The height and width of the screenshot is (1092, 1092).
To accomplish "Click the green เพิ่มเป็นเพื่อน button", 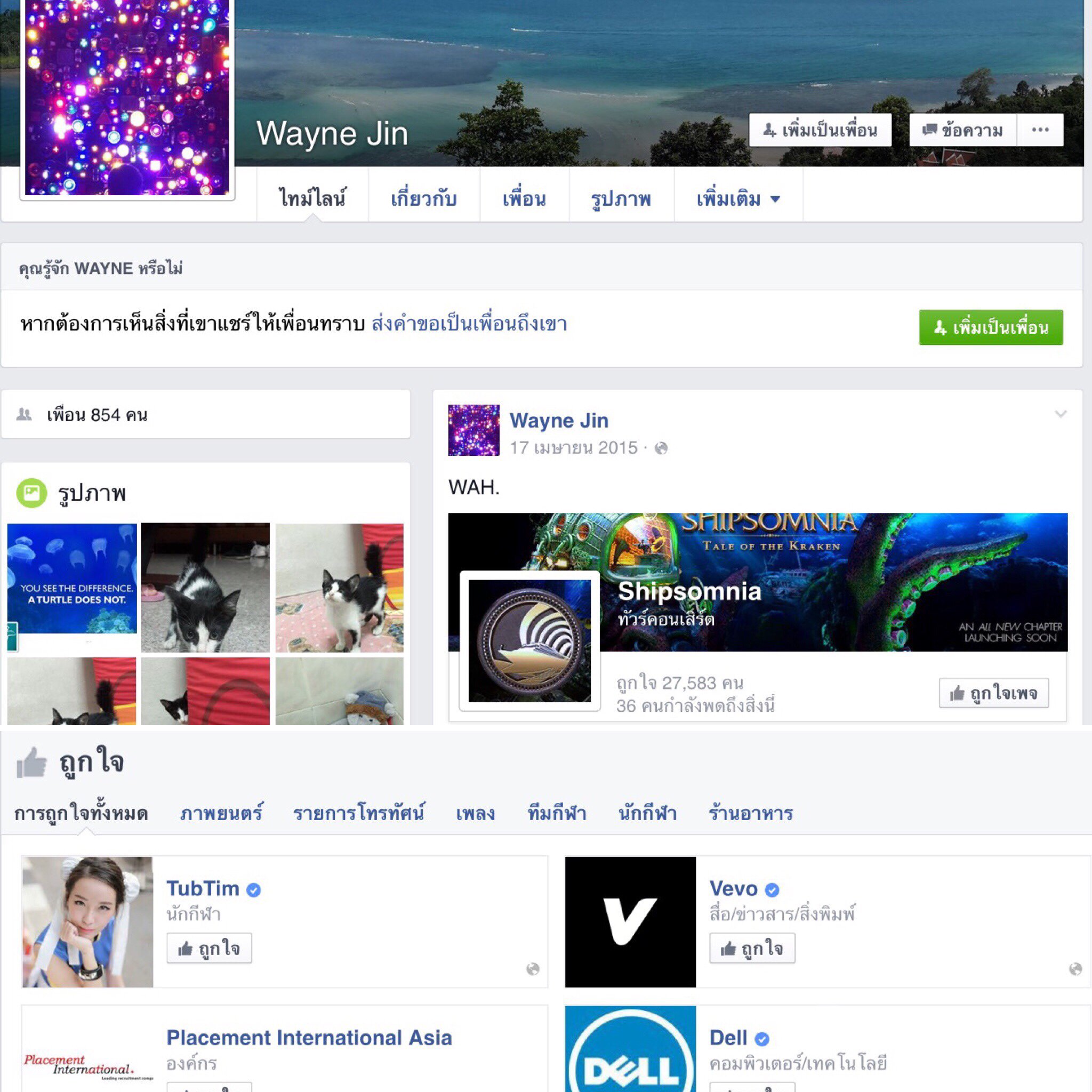I will (x=991, y=327).
